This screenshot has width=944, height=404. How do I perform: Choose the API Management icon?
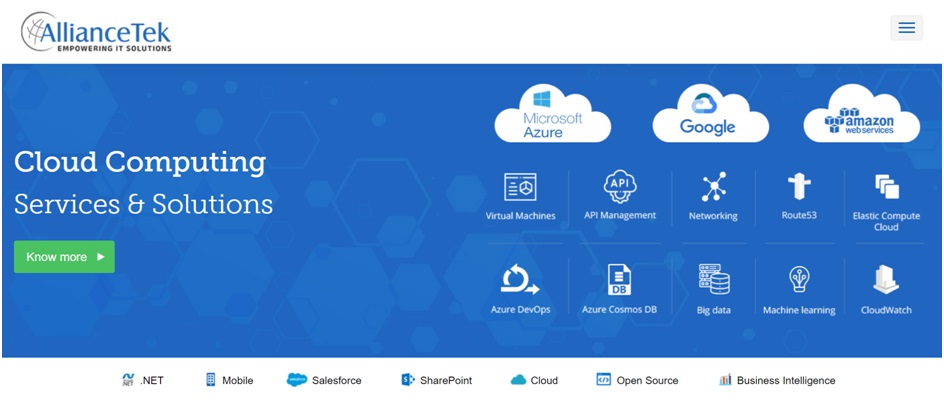[x=620, y=187]
